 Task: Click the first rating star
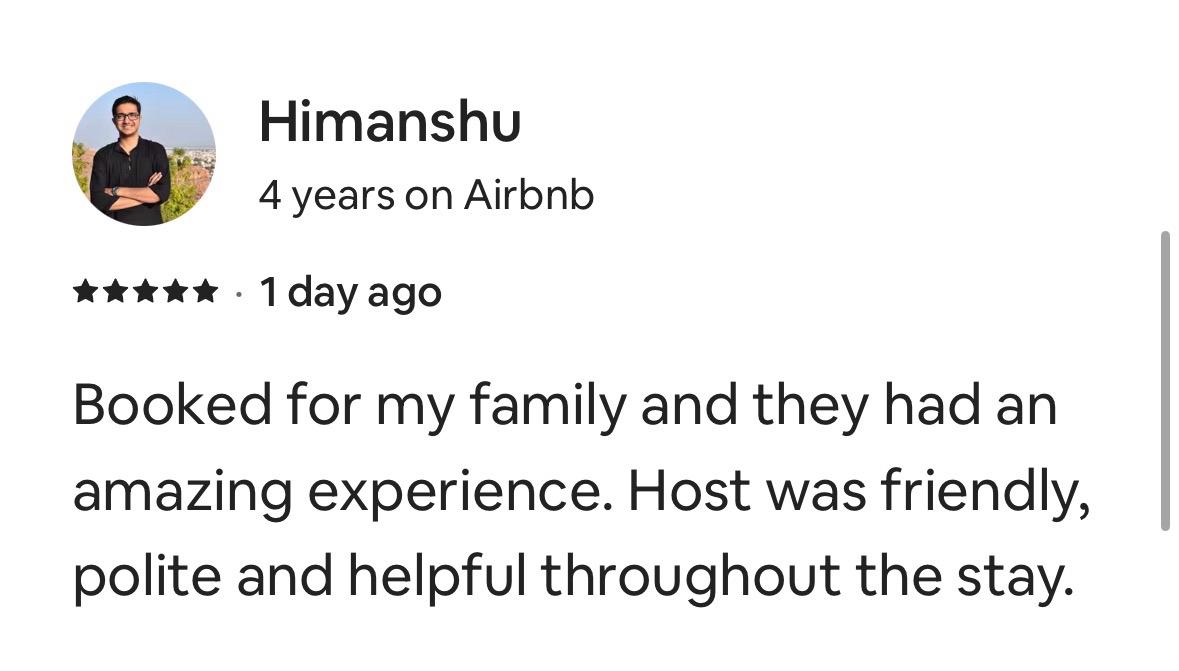[86, 293]
